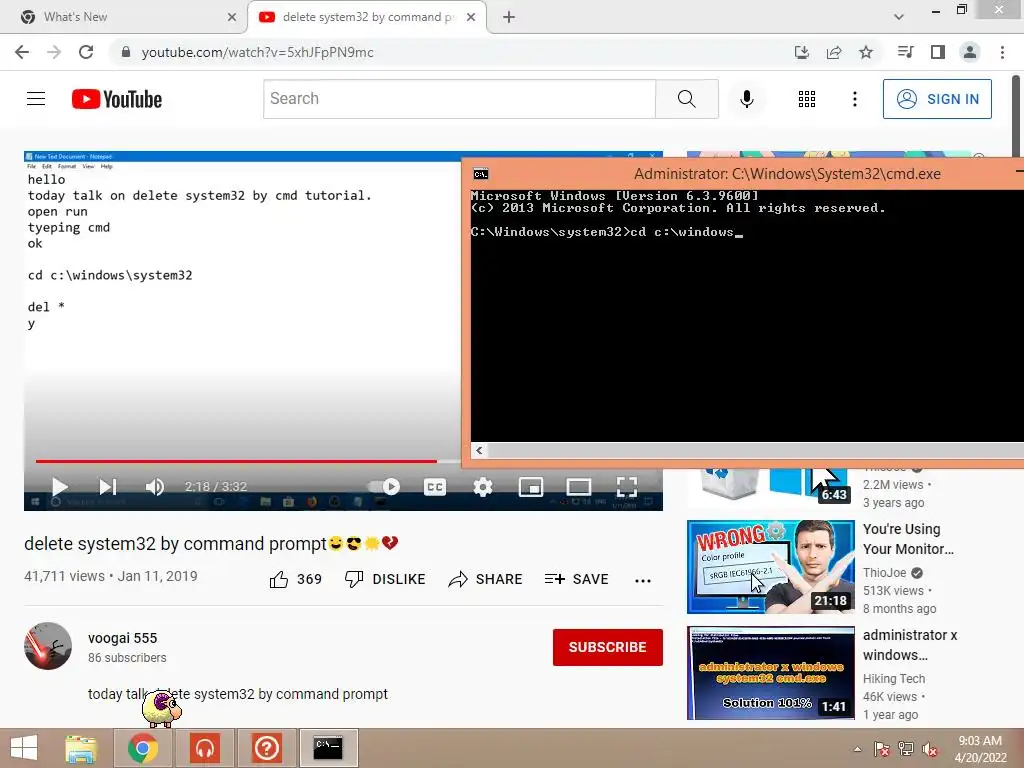Open ThioJoe channel link
Screen dimensions: 1024x768
click(884, 573)
